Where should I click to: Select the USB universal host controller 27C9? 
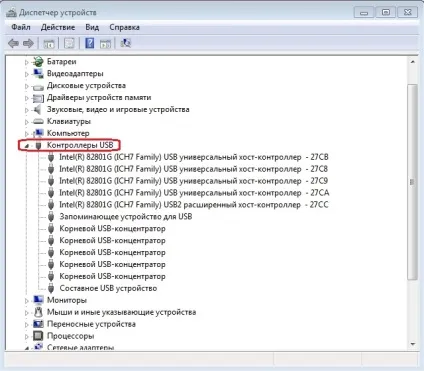click(193, 181)
